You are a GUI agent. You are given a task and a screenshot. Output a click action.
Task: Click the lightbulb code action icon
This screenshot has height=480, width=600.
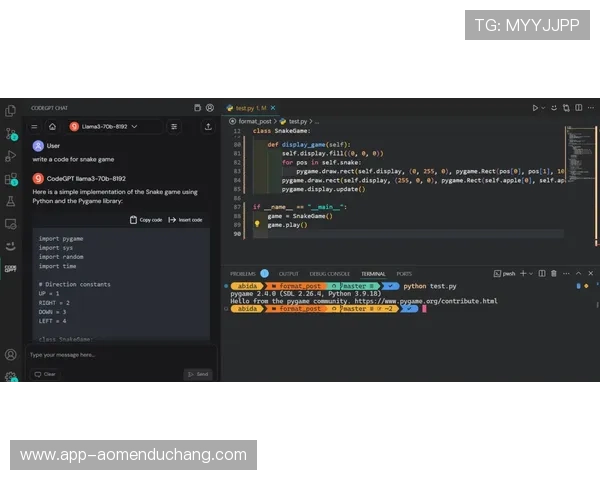(x=257, y=225)
